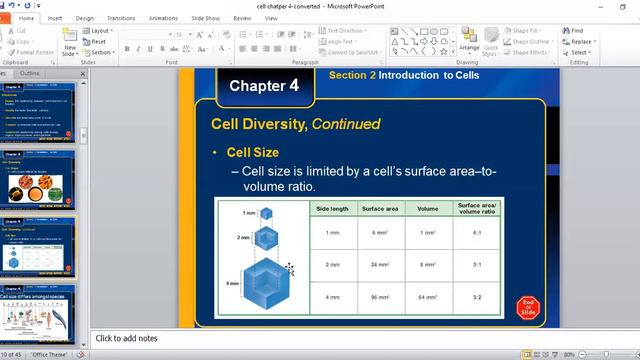Screen dimensions: 640x360
Task: Select the cell shapes slide thumbnail
Action: (x=37, y=180)
